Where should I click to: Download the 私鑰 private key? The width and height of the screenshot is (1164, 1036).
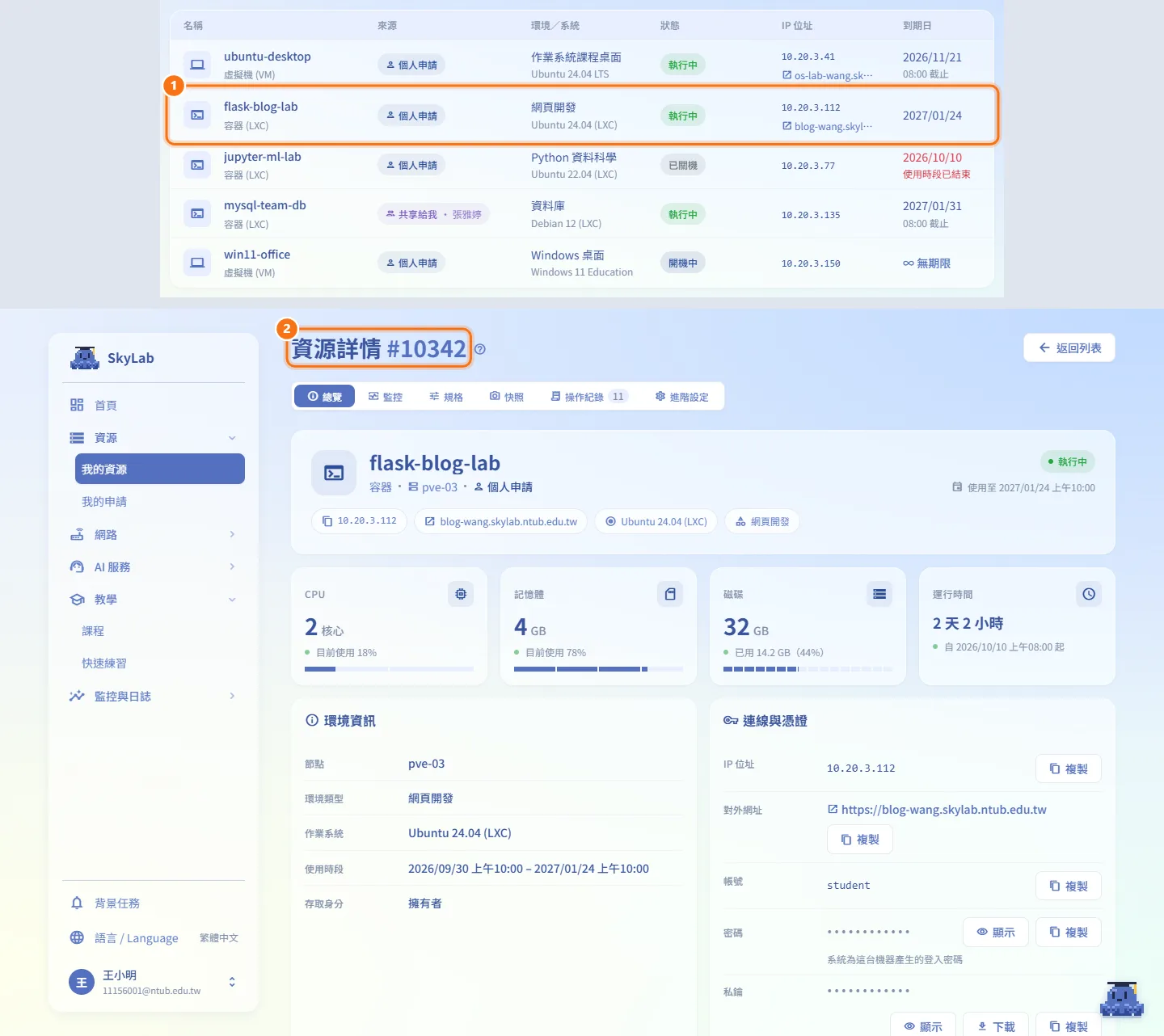click(996, 1026)
